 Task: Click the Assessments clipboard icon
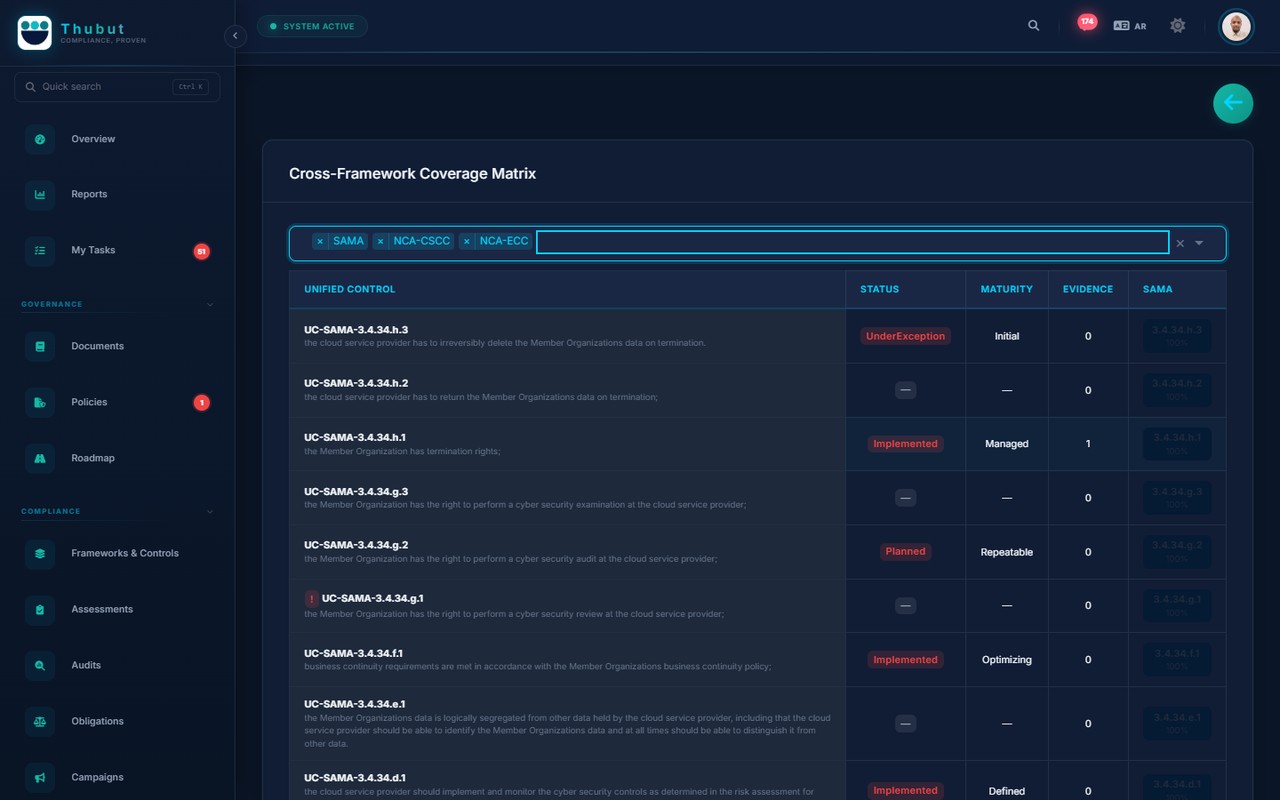(40, 610)
